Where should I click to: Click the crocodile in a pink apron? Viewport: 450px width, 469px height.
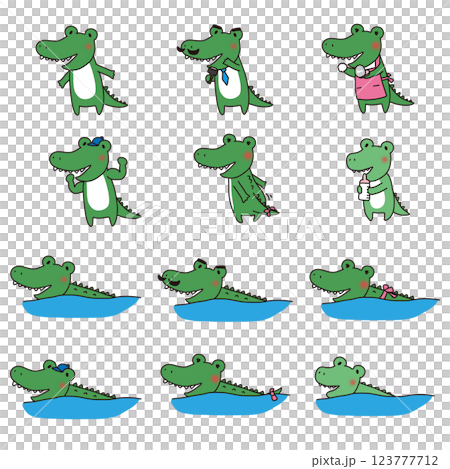[x=367, y=68]
